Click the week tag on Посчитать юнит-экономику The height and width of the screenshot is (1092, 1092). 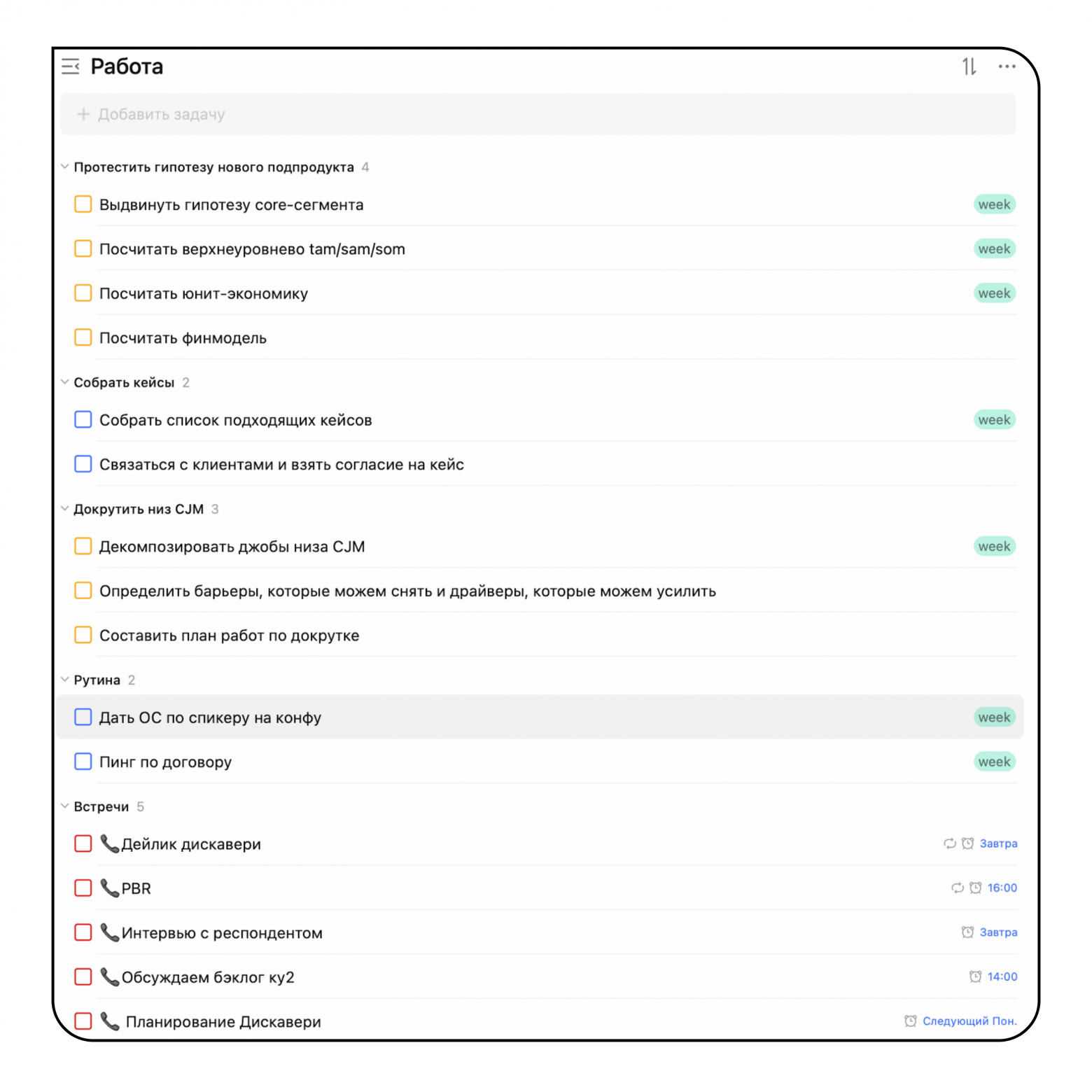pos(994,293)
